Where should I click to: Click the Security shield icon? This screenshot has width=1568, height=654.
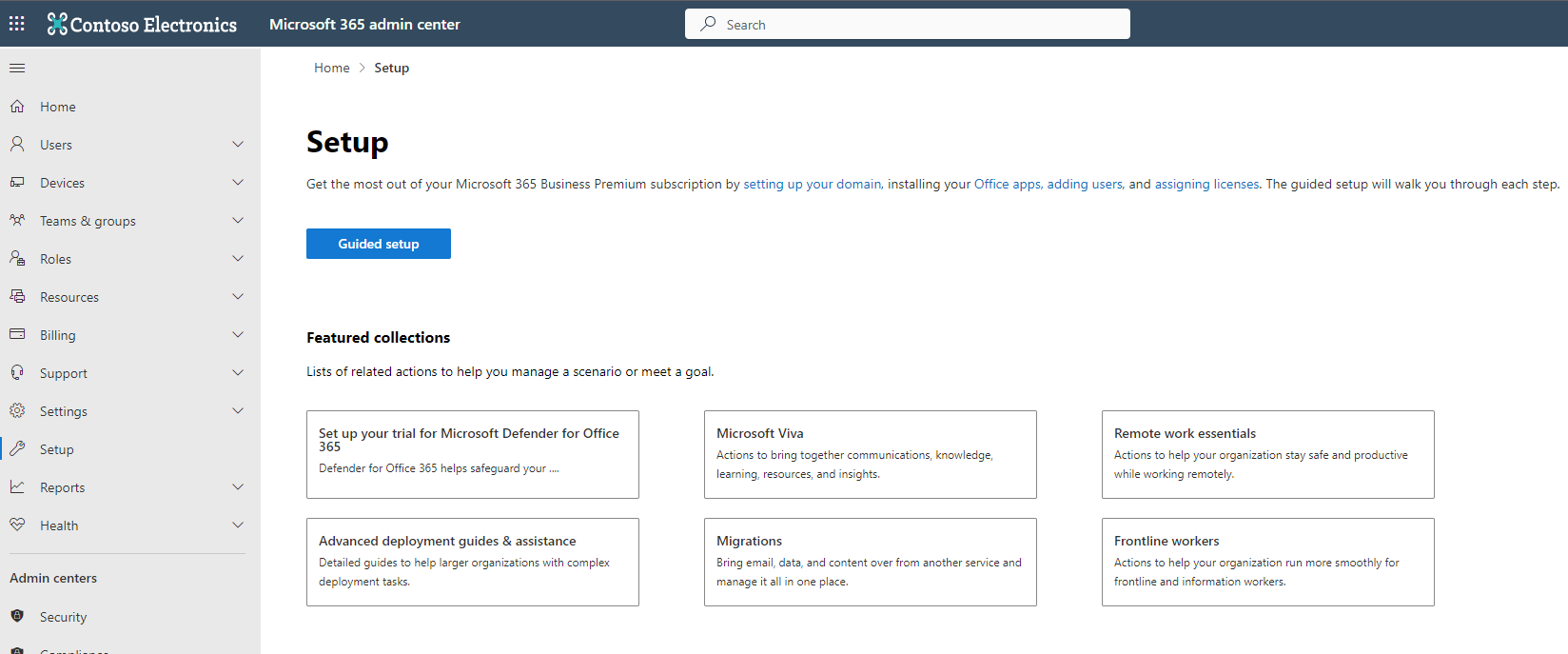coord(17,617)
